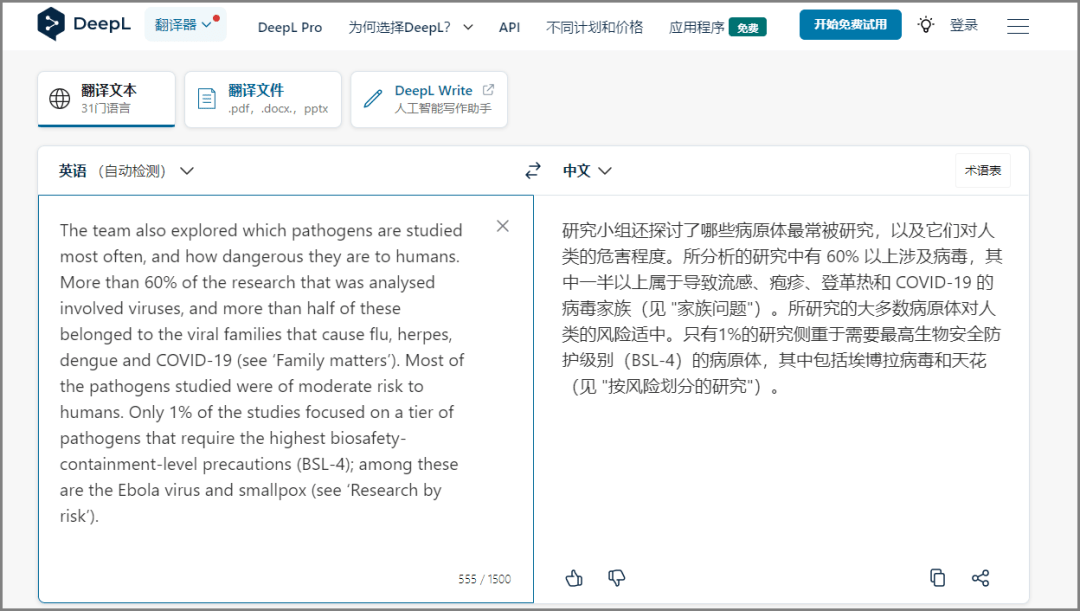Clear the source text with the X
The image size is (1080, 611).
point(502,226)
